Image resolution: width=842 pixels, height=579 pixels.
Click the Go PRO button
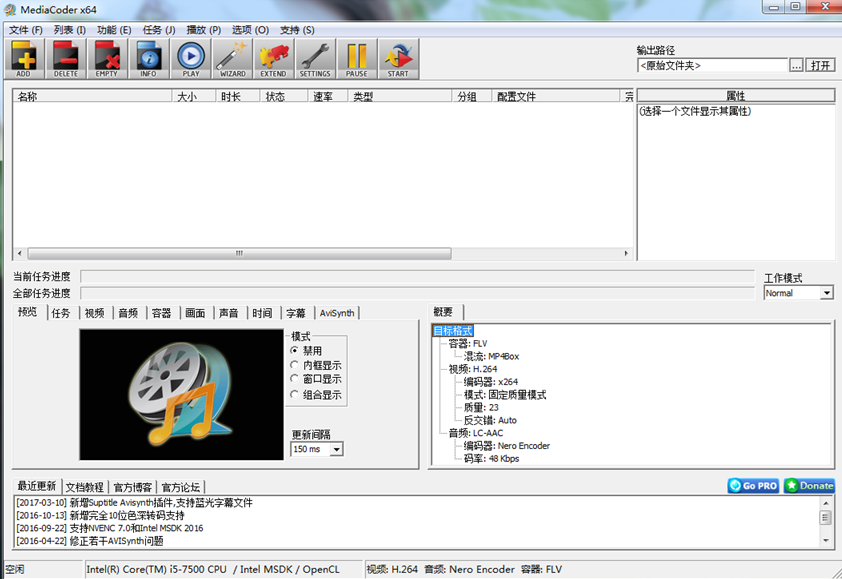(x=753, y=486)
